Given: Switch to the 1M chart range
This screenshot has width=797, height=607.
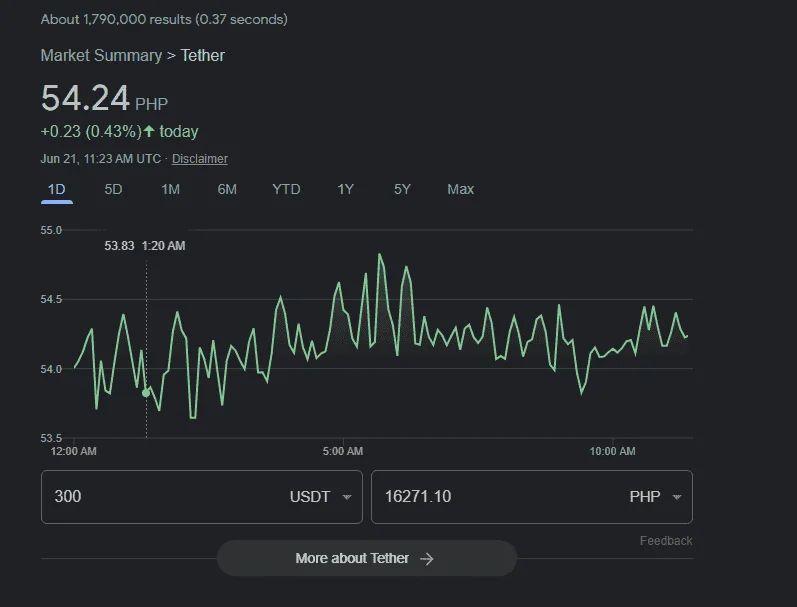Looking at the screenshot, I should point(170,190).
